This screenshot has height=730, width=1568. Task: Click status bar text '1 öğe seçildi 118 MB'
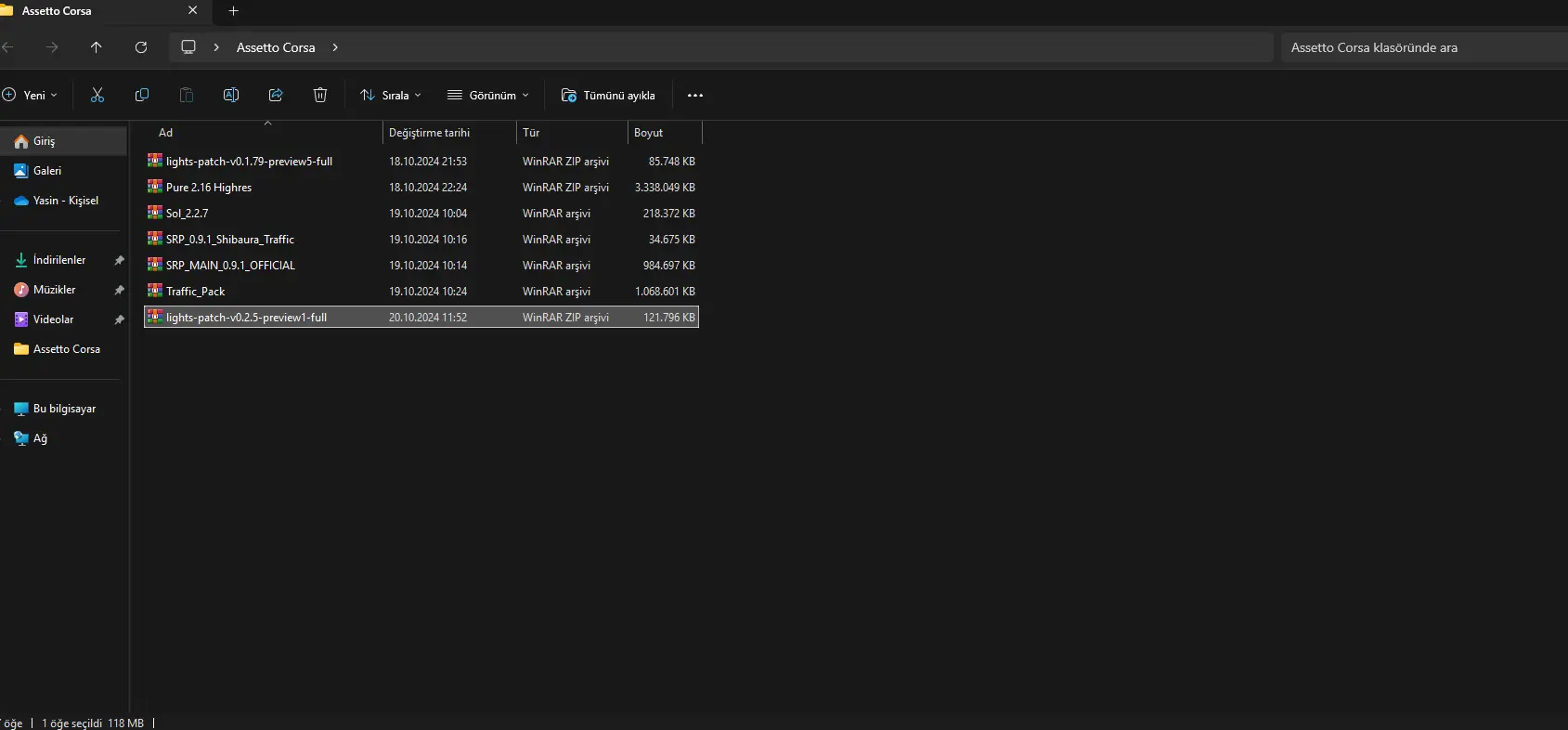(93, 723)
